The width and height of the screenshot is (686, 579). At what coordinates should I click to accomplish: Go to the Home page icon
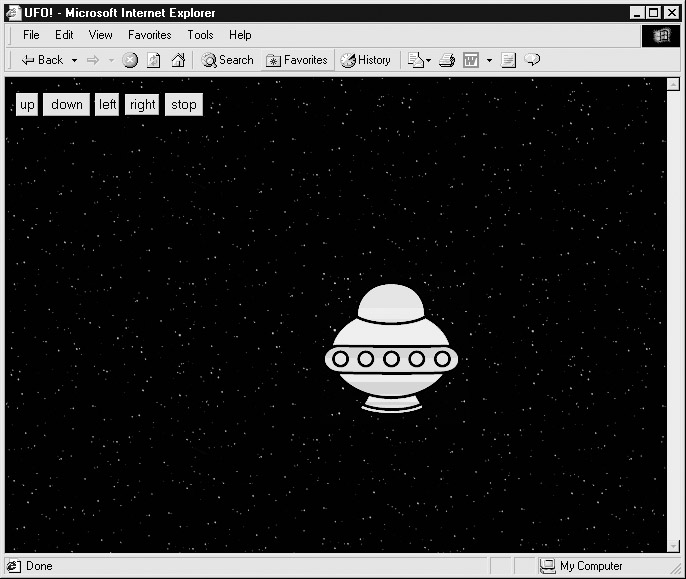click(x=178, y=60)
